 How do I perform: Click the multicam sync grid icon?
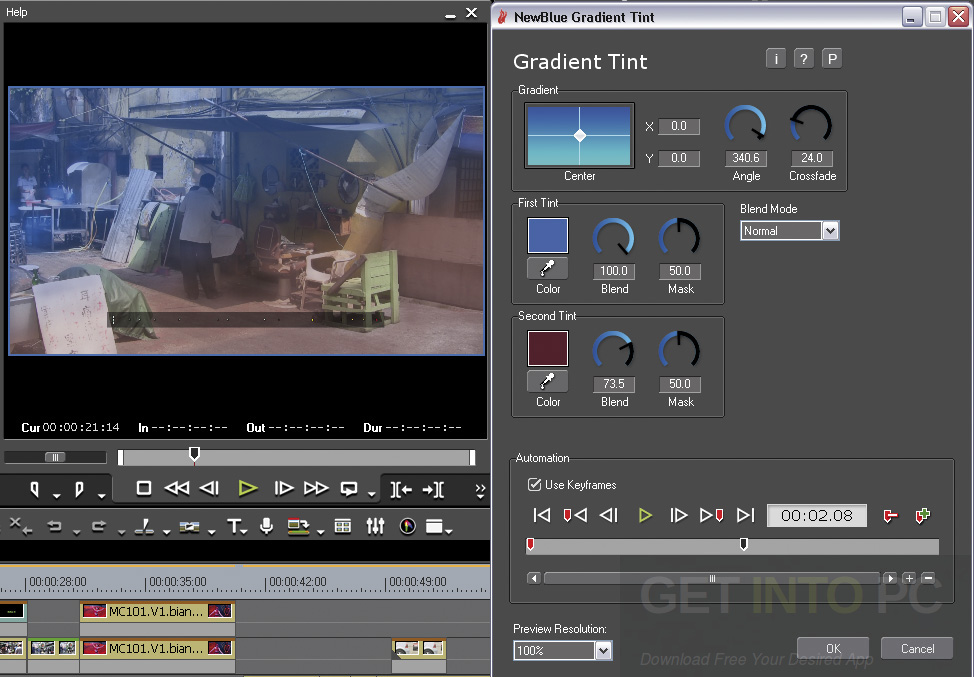tap(342, 527)
